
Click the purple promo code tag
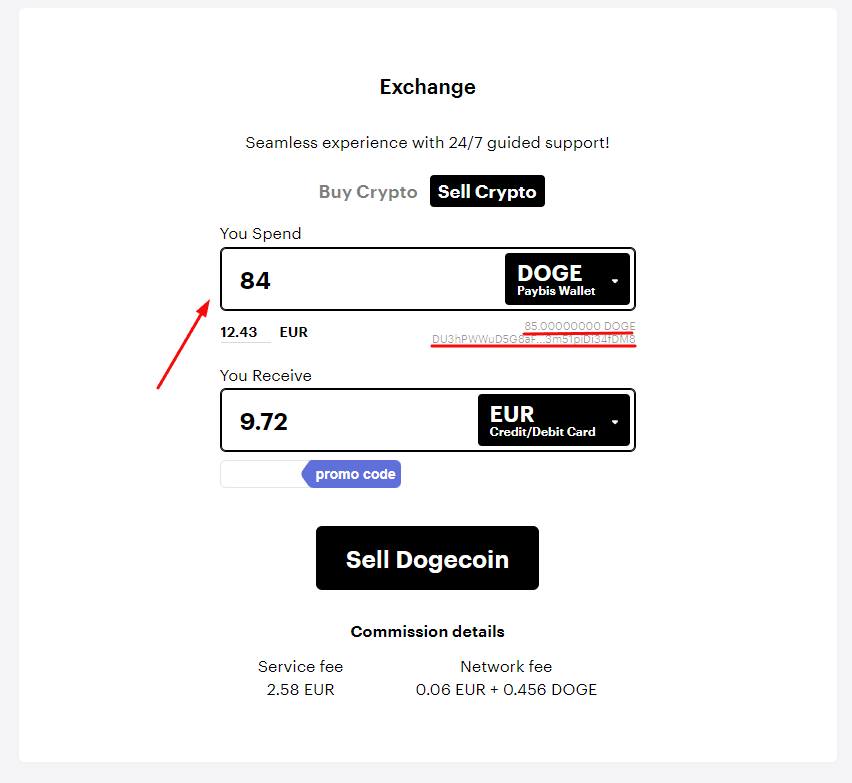(352, 474)
